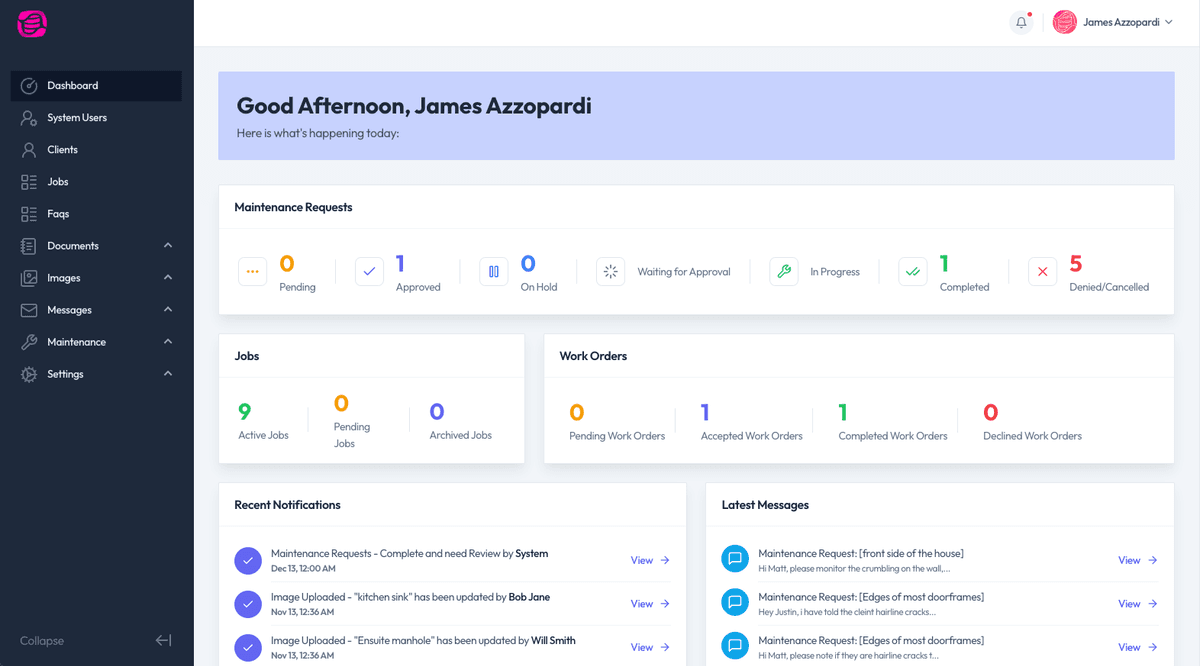
Task: View the front side of house message
Action: (x=1137, y=560)
